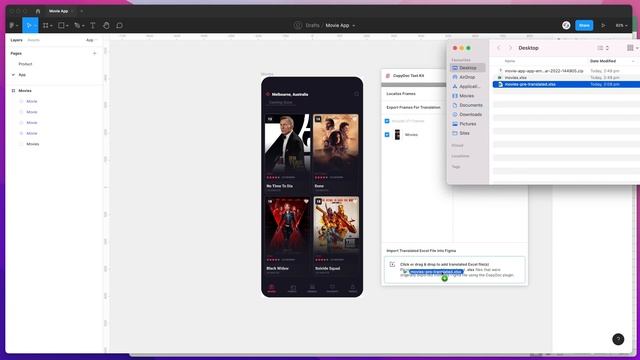Click the Movies frame icon in layers
The width and height of the screenshot is (640, 360).
coord(13,91)
